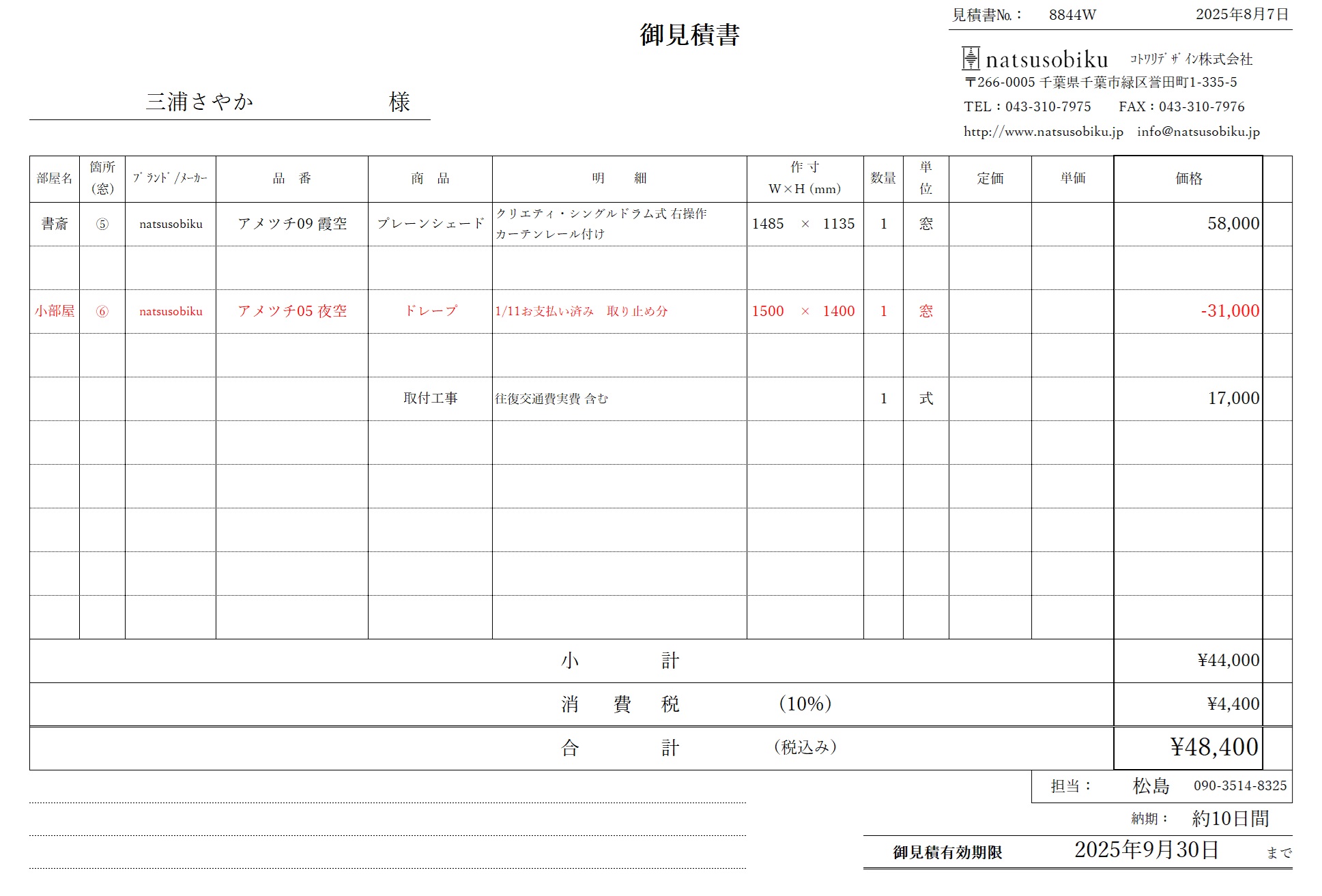Click the 合 計 total label
The image size is (1322, 896).
pyautogui.click(x=620, y=748)
